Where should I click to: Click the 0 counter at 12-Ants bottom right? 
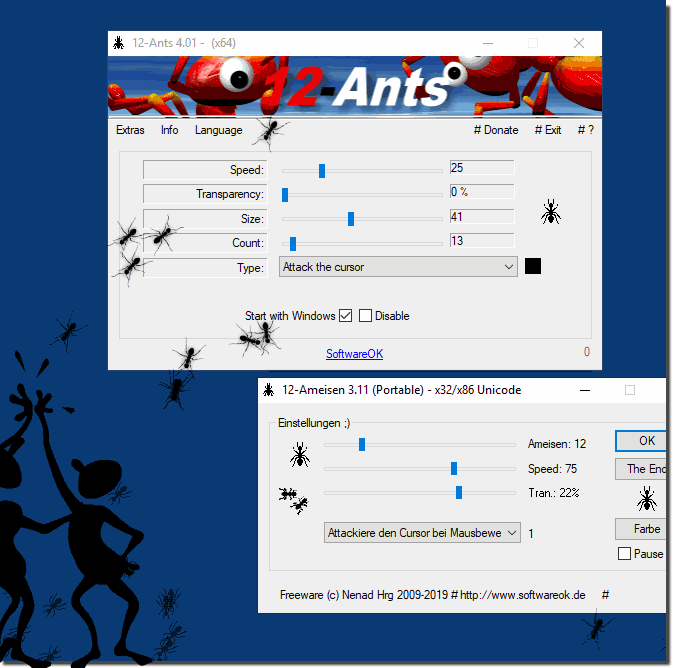(587, 352)
